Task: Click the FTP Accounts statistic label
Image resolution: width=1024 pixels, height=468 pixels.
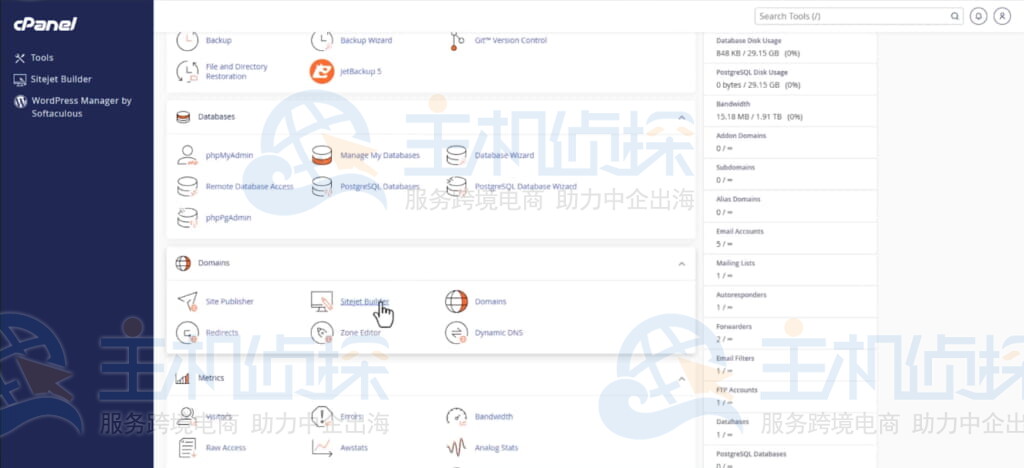Action: (737, 390)
